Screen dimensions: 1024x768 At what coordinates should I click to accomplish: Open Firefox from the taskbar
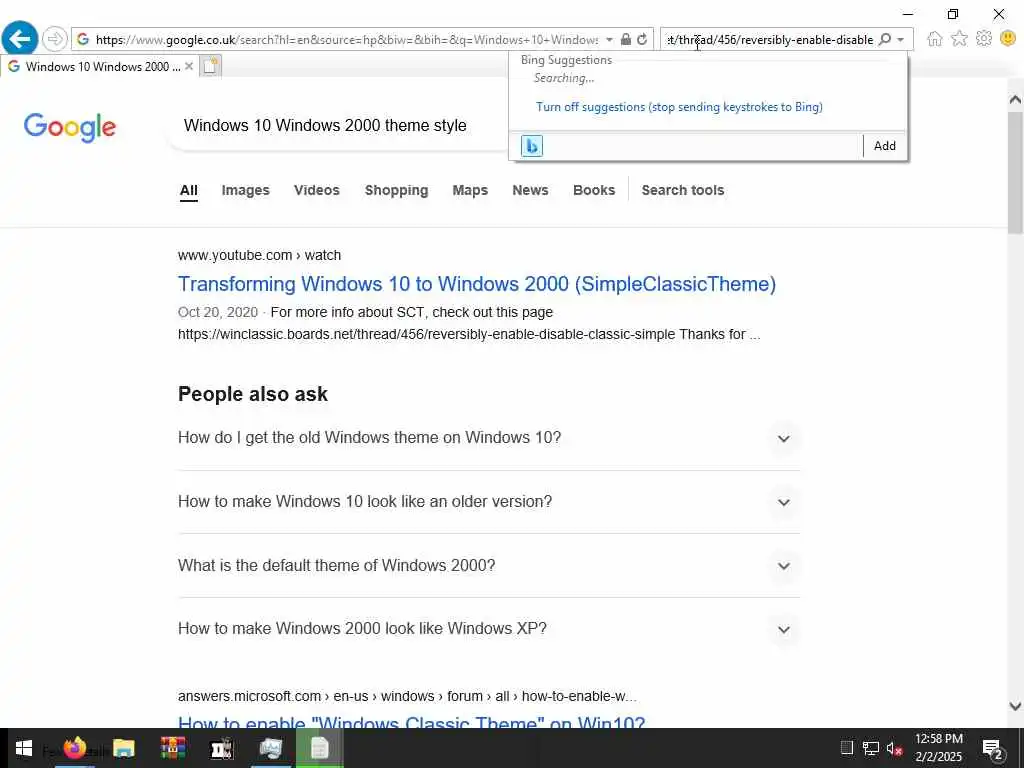(x=74, y=748)
